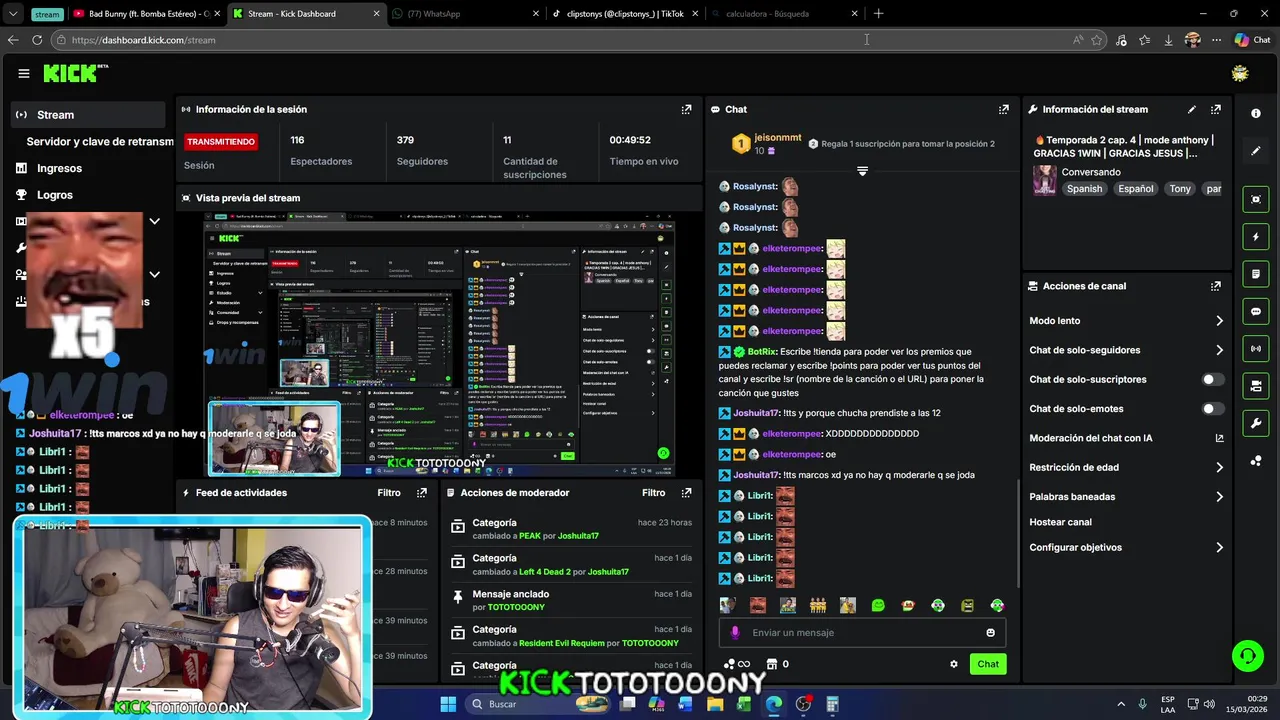This screenshot has width=1280, height=720.
Task: Expand Palabras baneadas settings
Action: click(1219, 496)
